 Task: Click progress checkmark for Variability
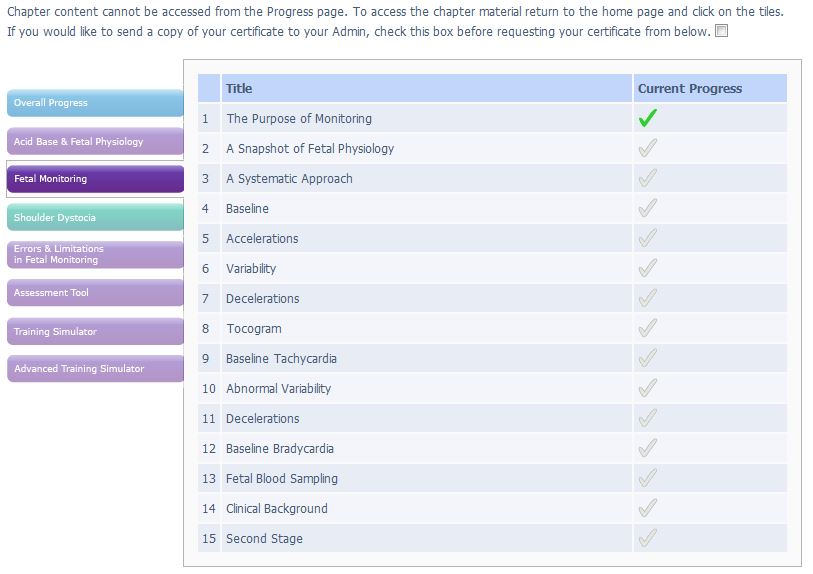click(x=647, y=268)
